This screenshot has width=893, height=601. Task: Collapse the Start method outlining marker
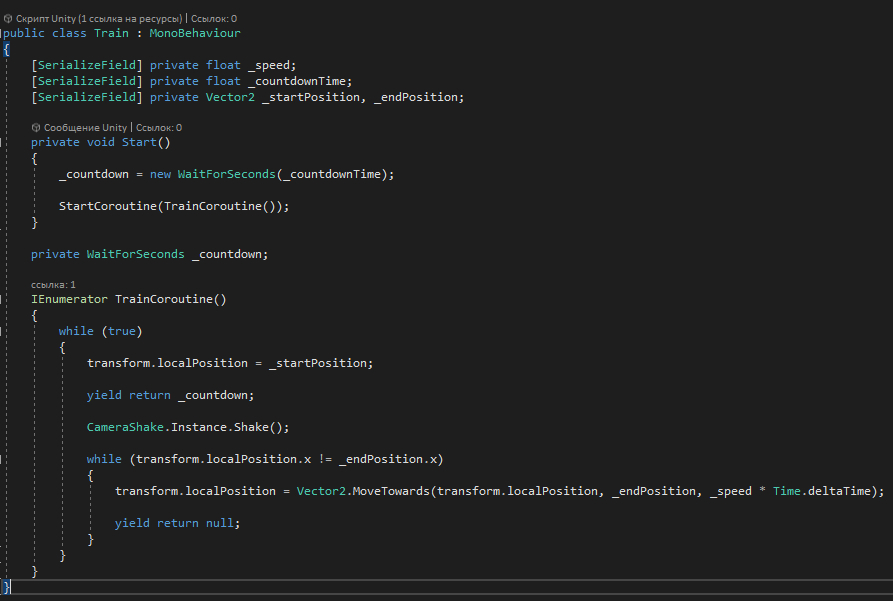pyautogui.click(x=4, y=142)
